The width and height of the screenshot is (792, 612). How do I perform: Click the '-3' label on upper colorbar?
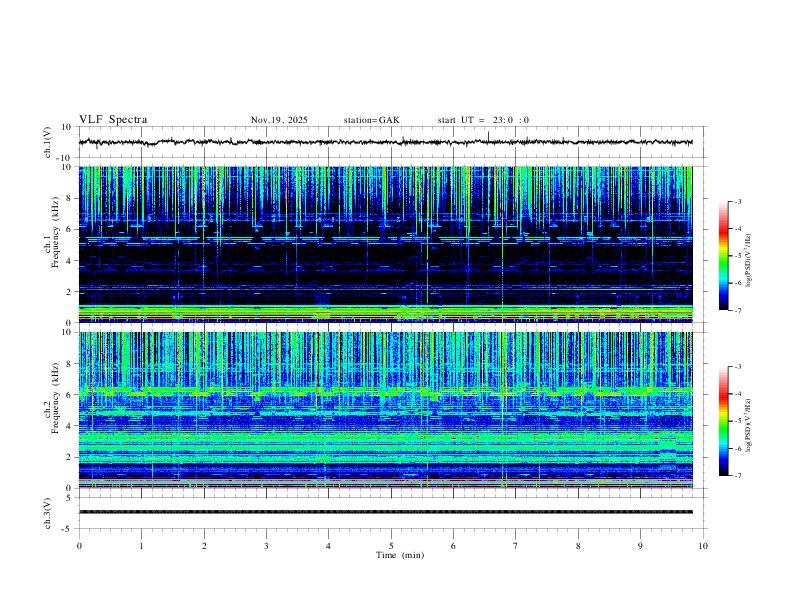click(737, 201)
